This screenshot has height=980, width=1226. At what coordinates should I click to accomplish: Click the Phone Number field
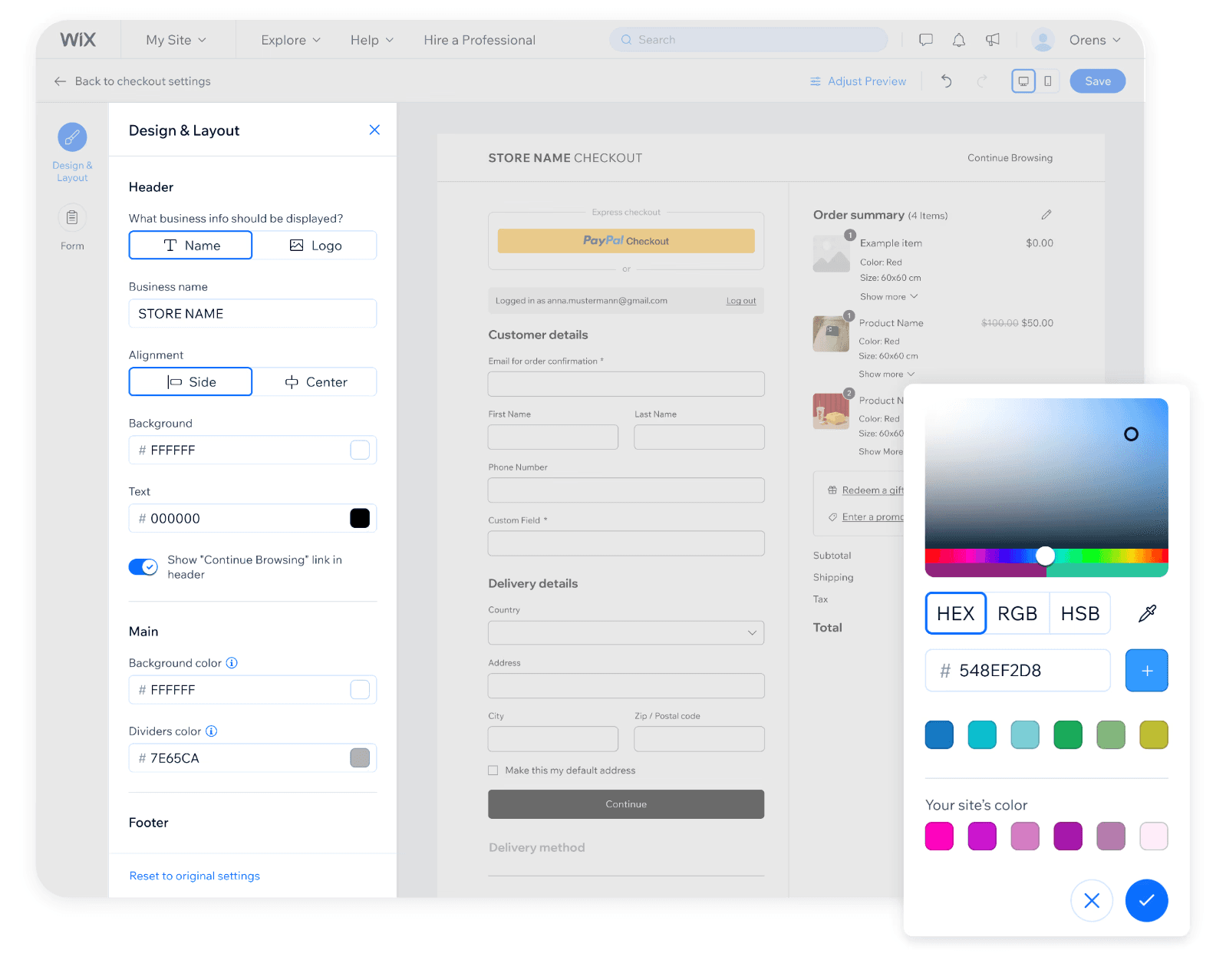tap(626, 490)
